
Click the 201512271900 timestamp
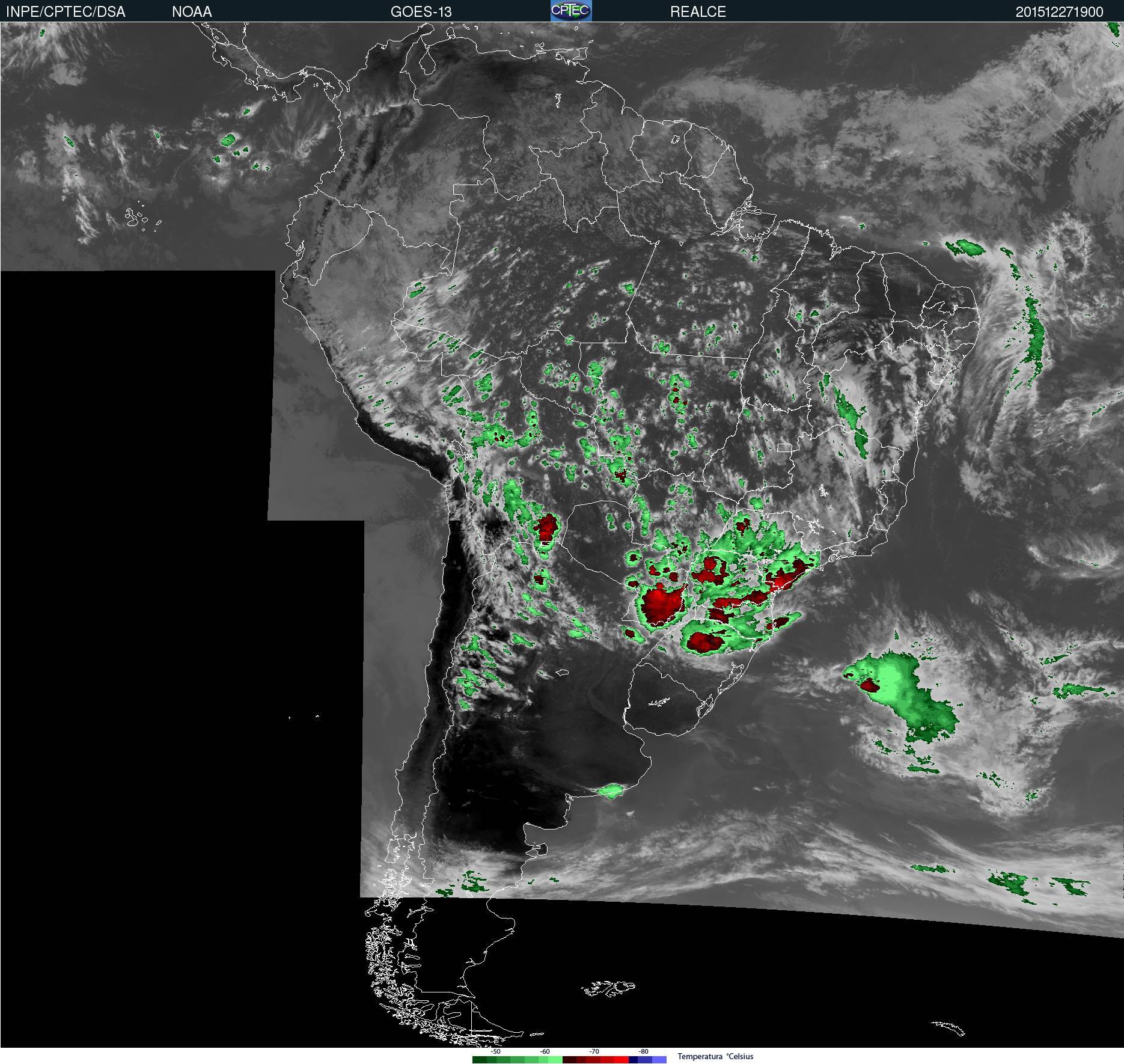1059,11
